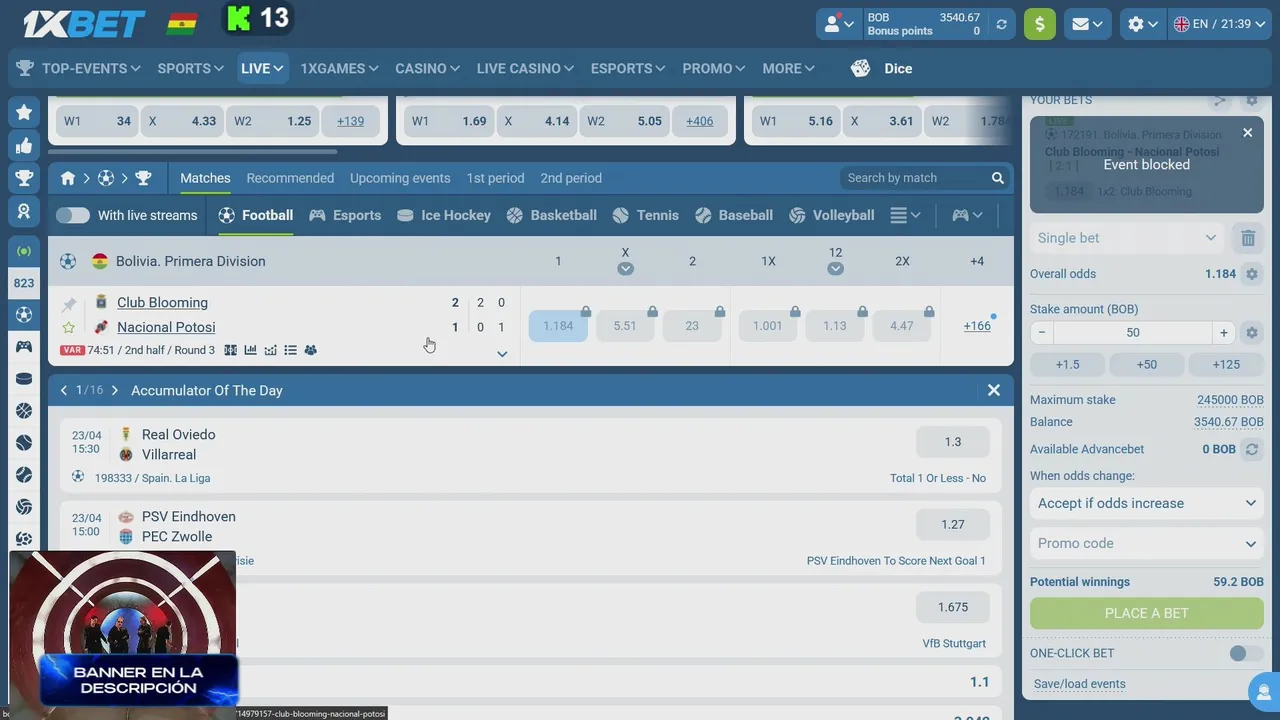Screen dimensions: 1280x720
Task: Expand the Club Blooming match details chevron
Action: [502, 354]
